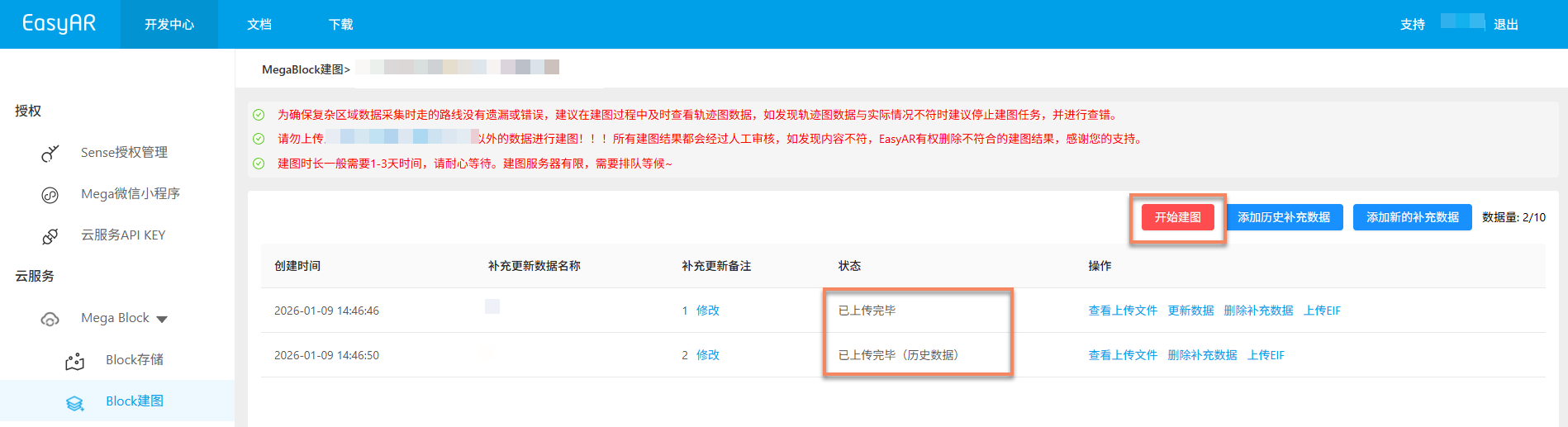Screen dimensions: 1568x427
Task: Click 修改 link for remark 1
Action: 707,311
